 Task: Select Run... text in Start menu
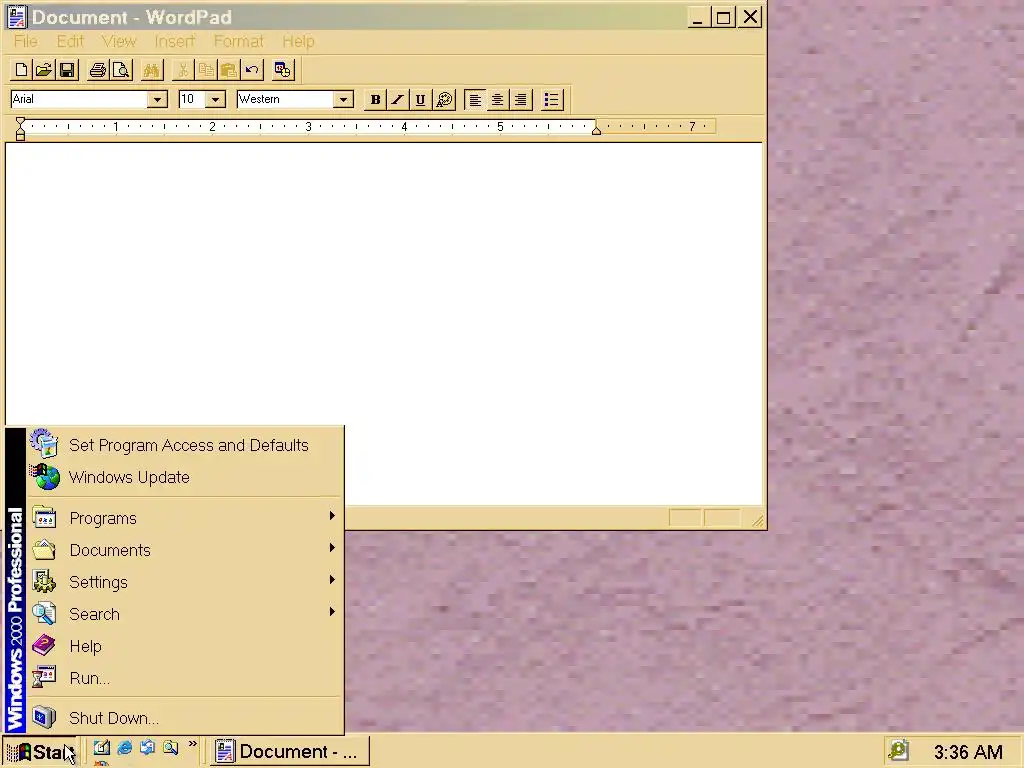click(89, 679)
